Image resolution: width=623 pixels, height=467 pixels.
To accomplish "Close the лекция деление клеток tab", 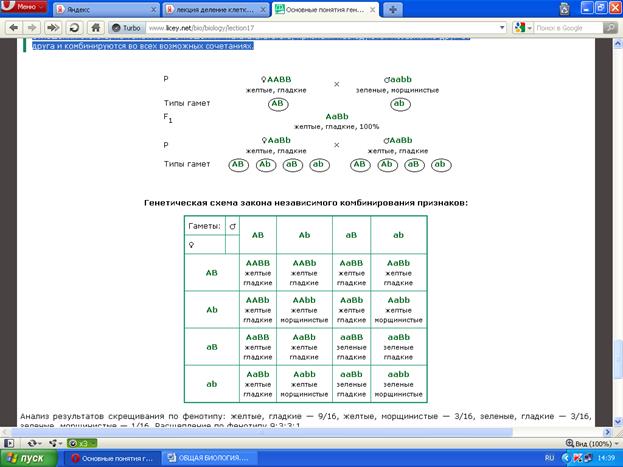I will (x=263, y=10).
